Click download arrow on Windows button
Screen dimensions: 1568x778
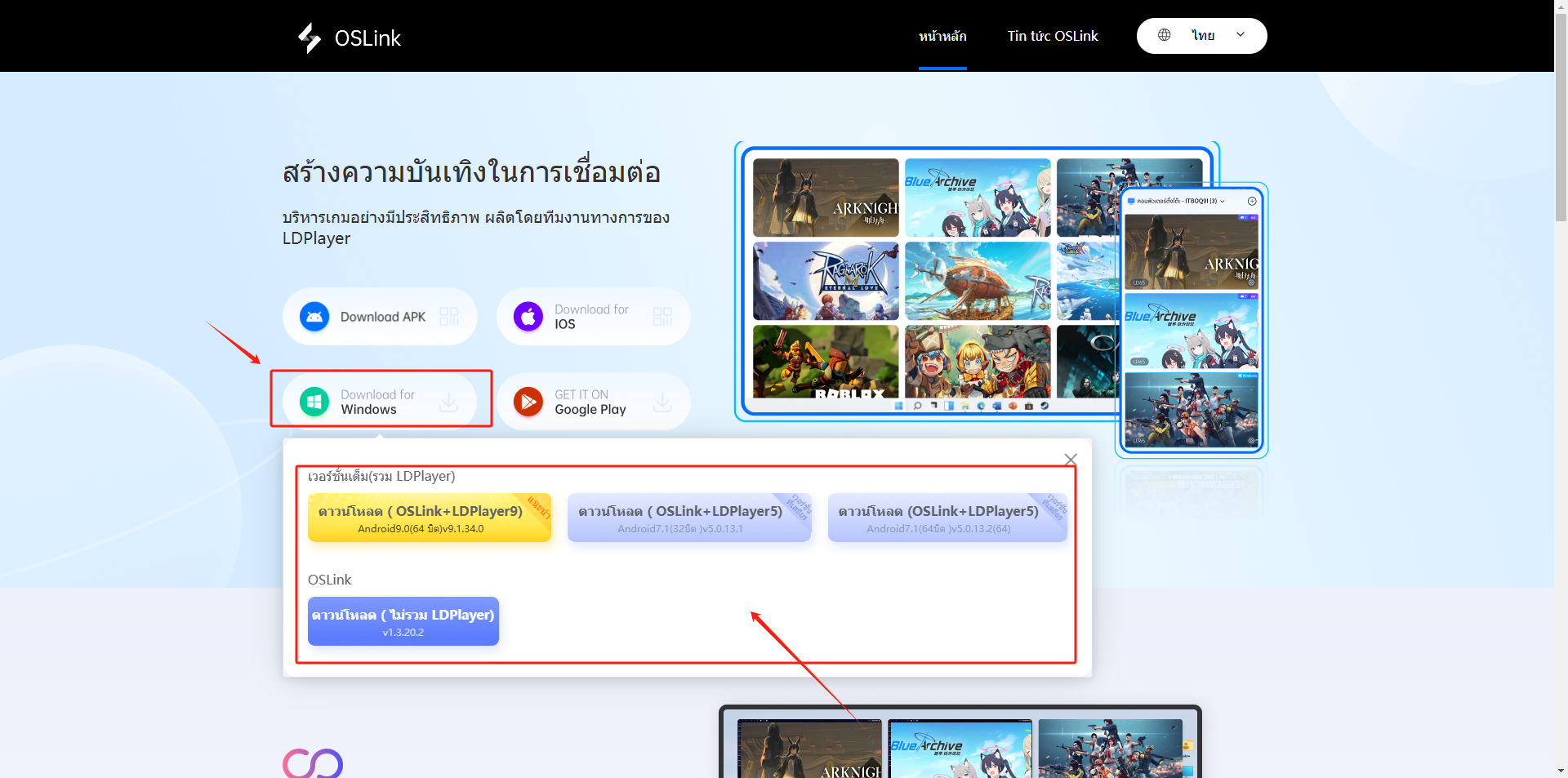pos(448,402)
